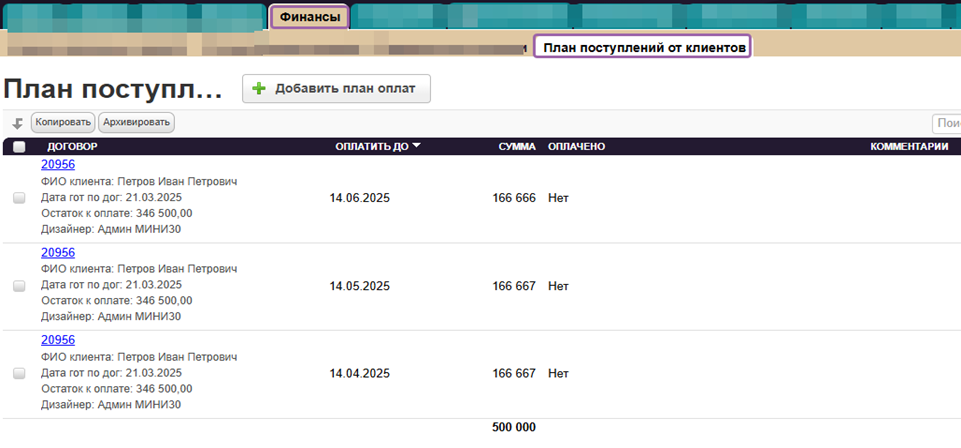Check the row due 14.06.2025
This screenshot has height=448, width=961.
[x=19, y=198]
